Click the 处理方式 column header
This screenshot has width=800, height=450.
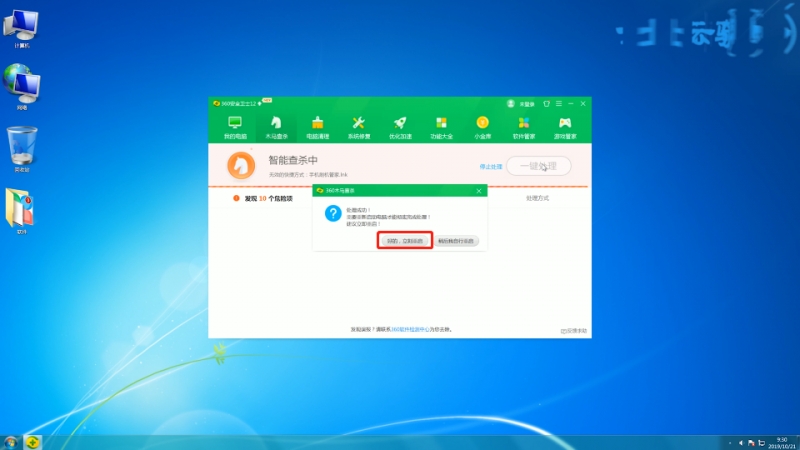537,198
